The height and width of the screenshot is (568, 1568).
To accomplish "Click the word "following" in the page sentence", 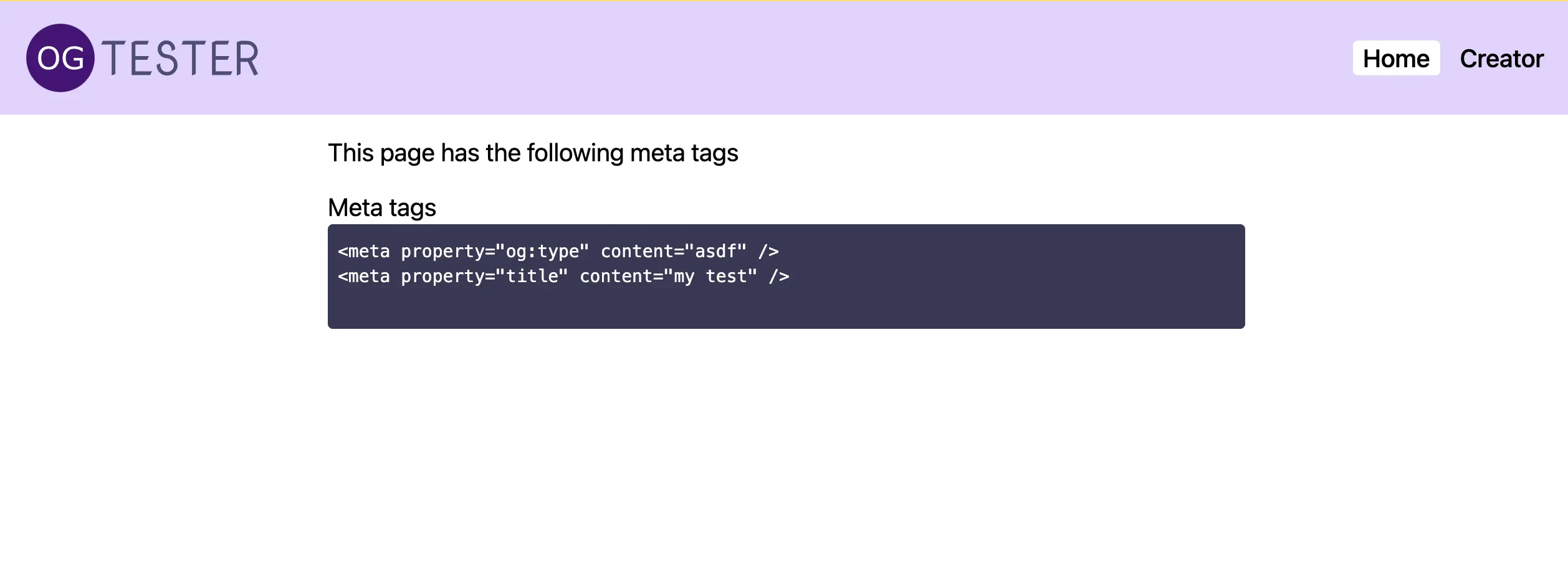I will 575,153.
